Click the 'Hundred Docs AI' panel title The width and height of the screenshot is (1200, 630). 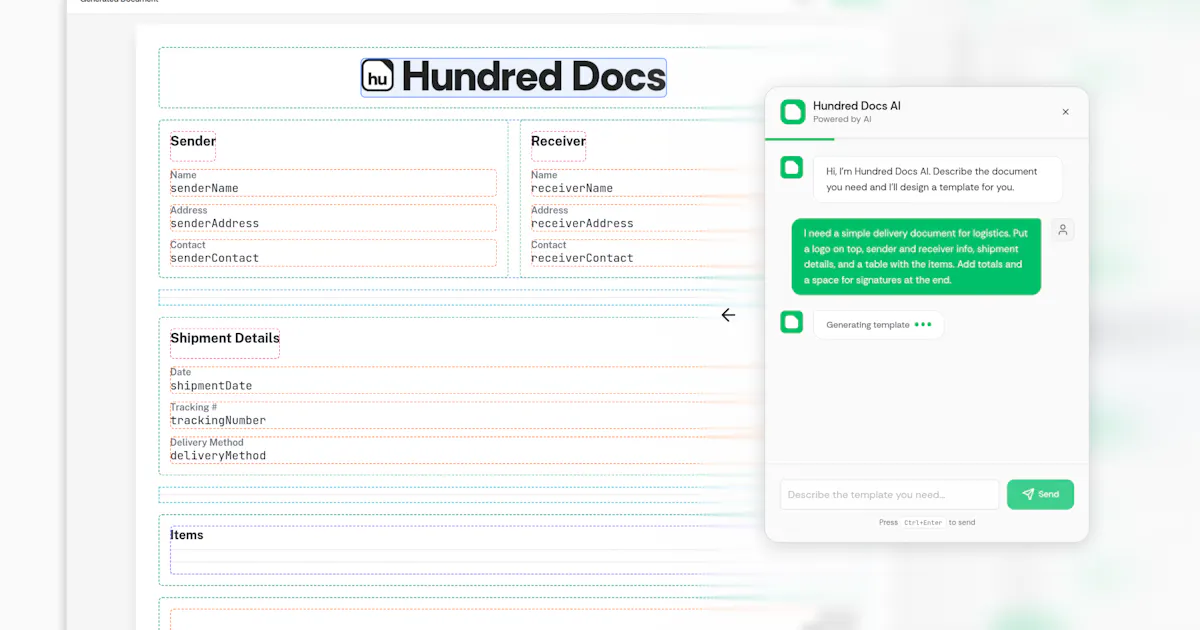pos(857,106)
